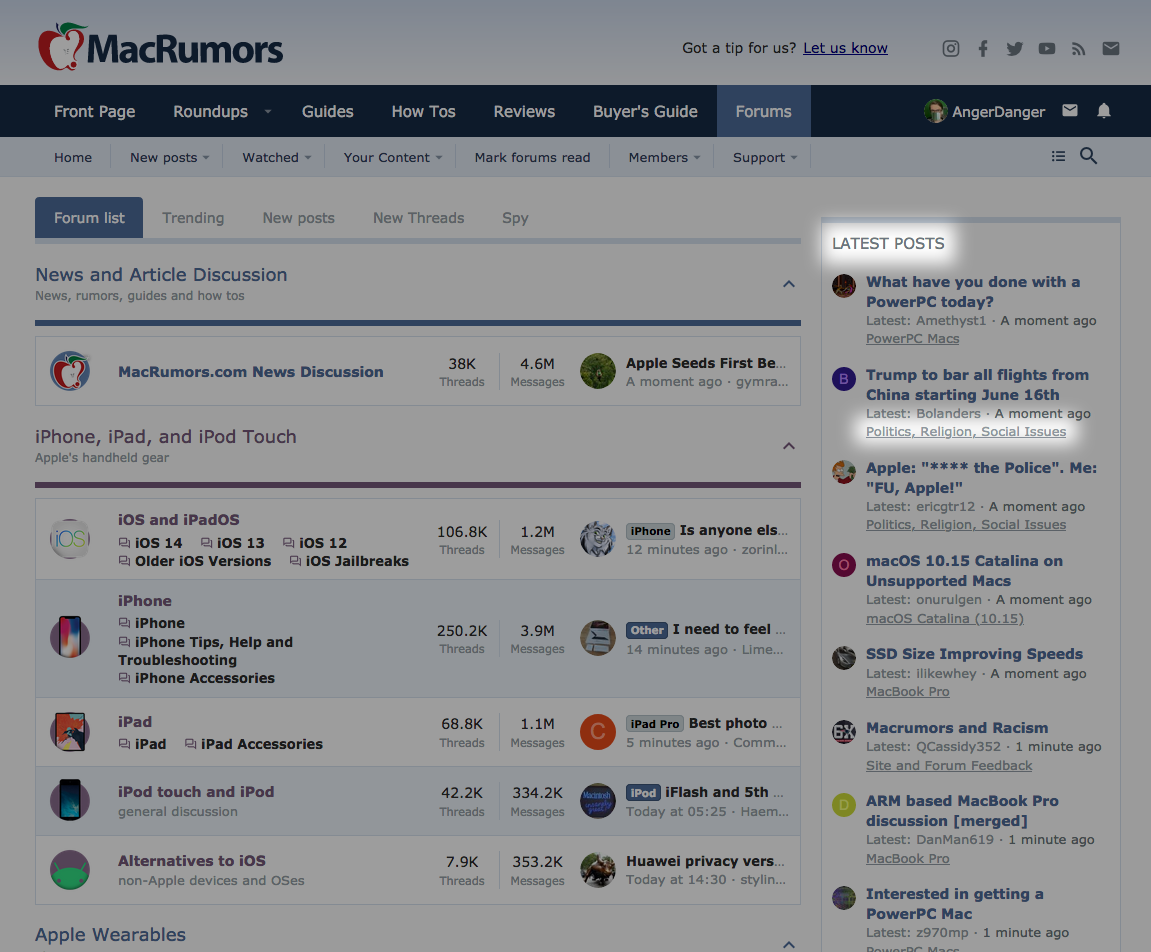Screen dimensions: 1151x952
Task: Click AngerDanger user avatar
Action: (935, 111)
